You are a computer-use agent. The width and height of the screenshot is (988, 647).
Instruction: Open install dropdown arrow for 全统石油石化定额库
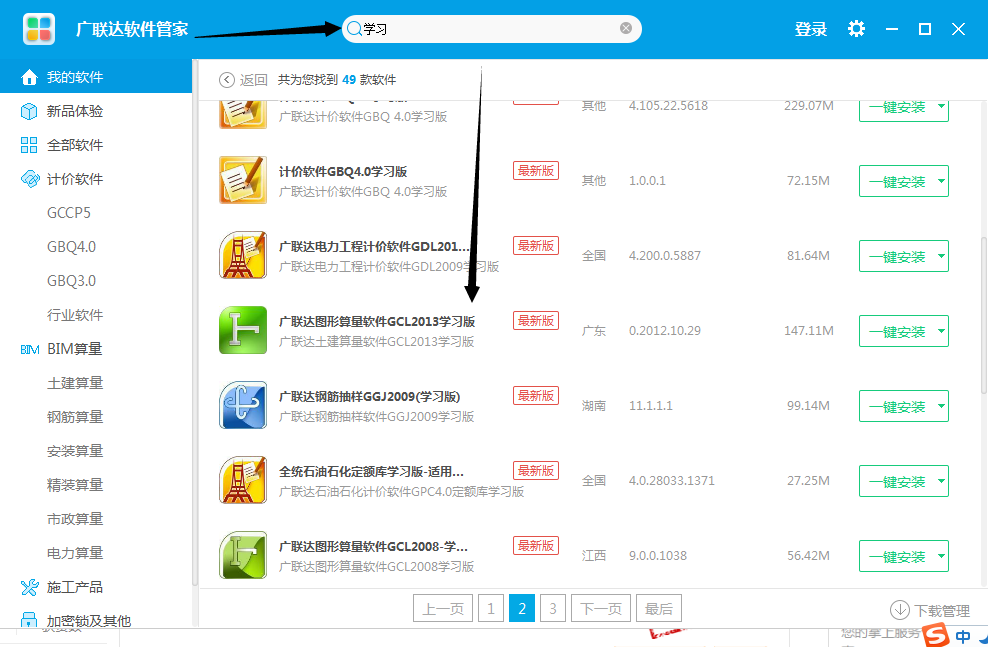point(941,481)
